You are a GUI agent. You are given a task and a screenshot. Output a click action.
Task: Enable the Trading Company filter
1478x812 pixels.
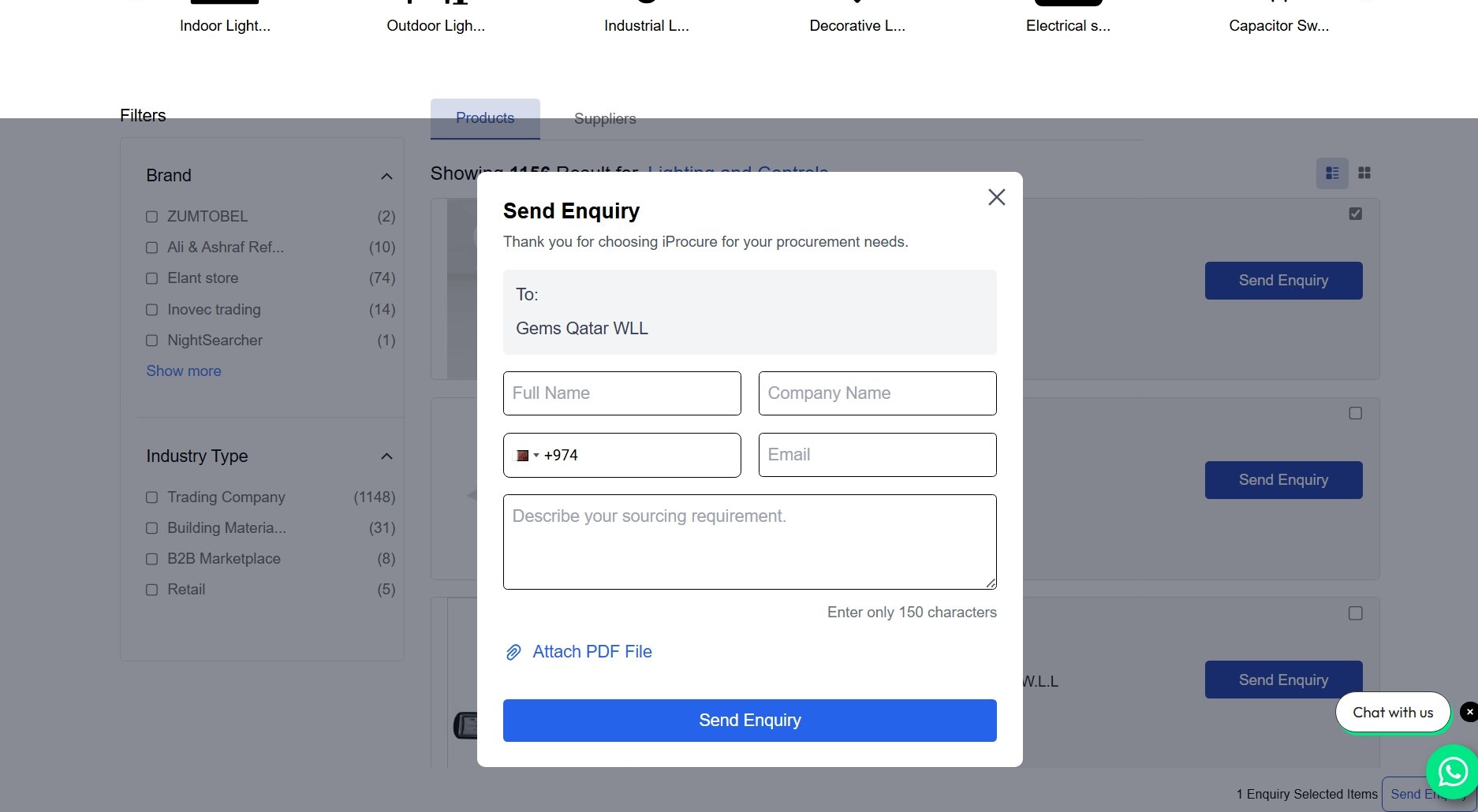click(151, 497)
